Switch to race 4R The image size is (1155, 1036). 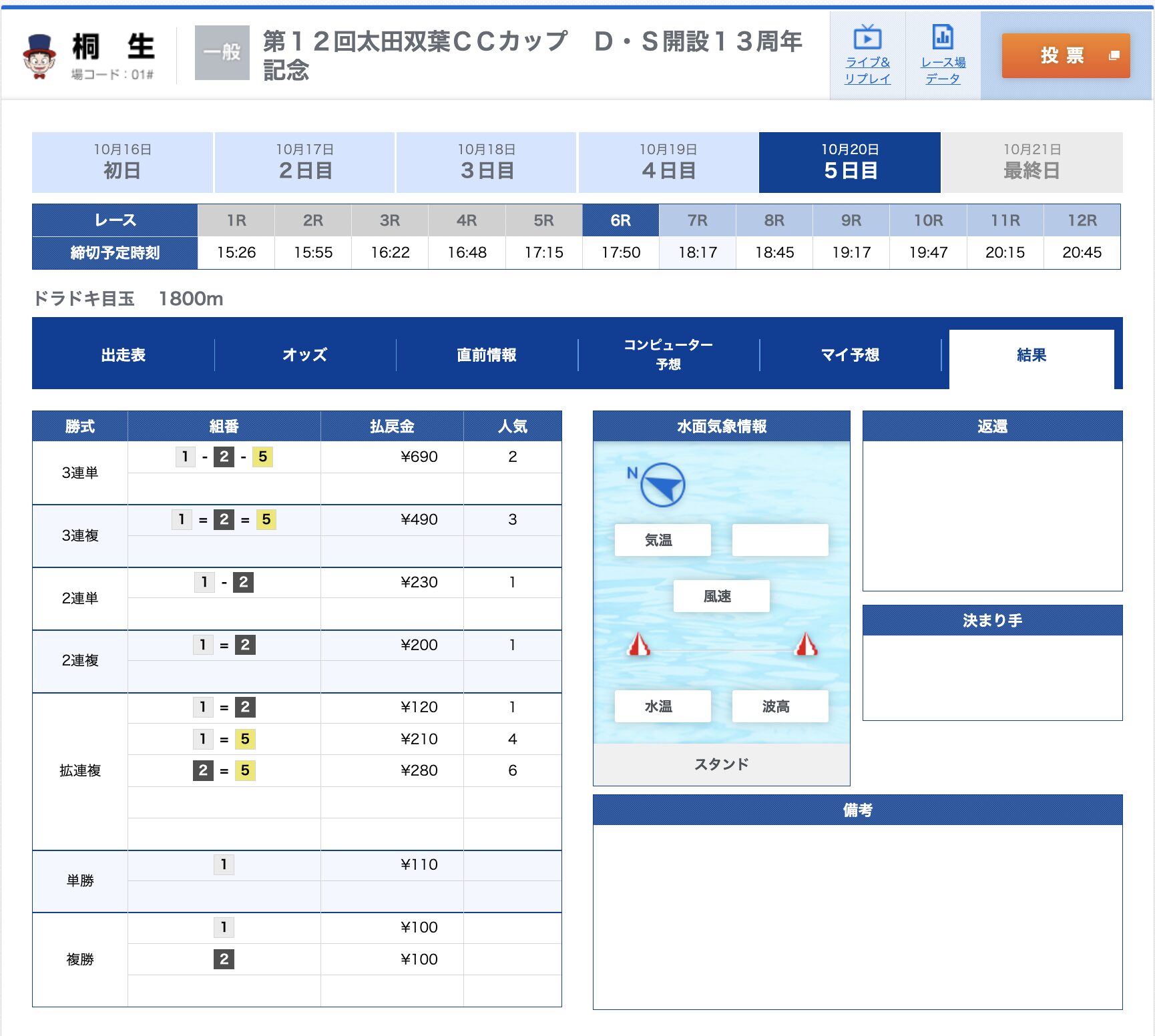click(x=467, y=220)
